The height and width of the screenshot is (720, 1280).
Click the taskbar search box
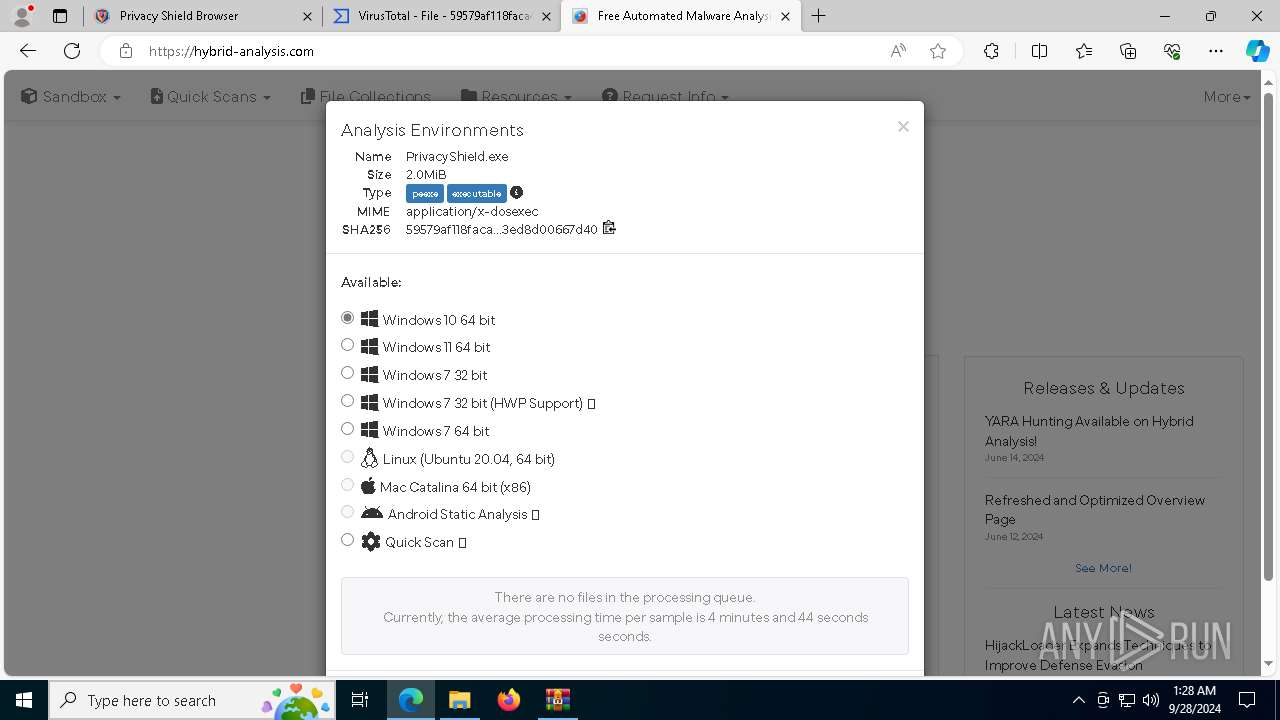pyautogui.click(x=193, y=700)
